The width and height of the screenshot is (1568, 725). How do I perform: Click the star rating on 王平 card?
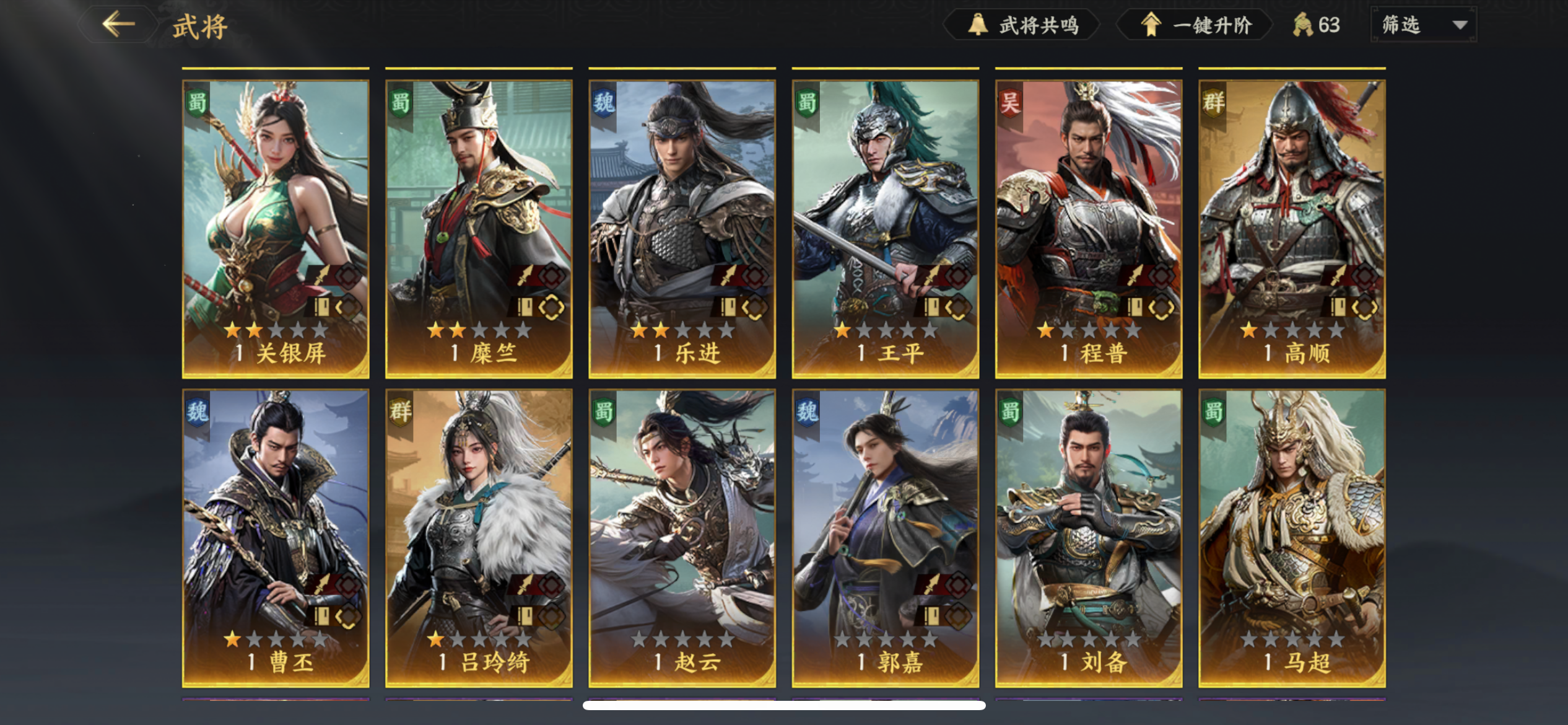pos(885,330)
